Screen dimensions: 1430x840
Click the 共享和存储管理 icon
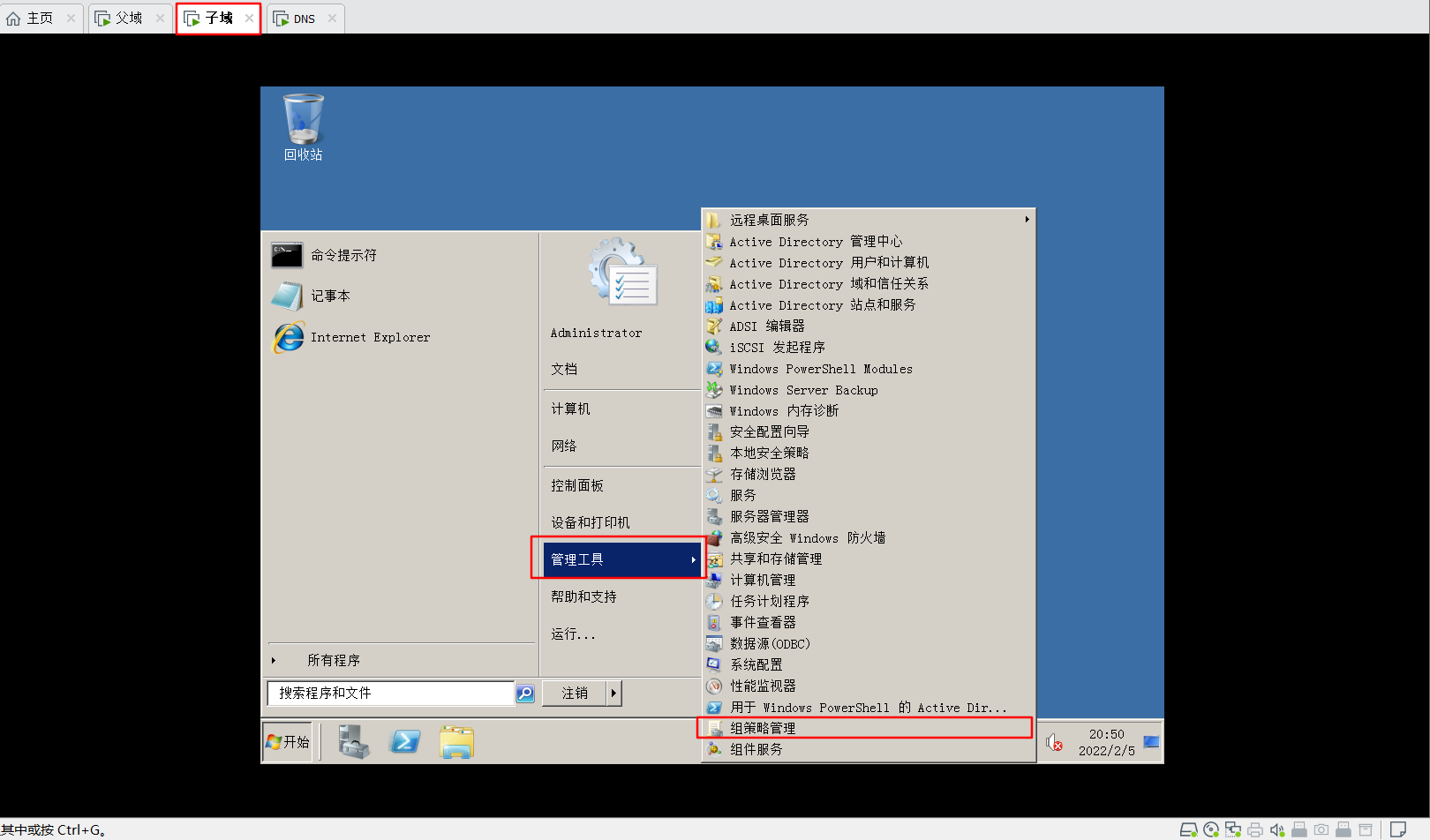click(x=714, y=559)
